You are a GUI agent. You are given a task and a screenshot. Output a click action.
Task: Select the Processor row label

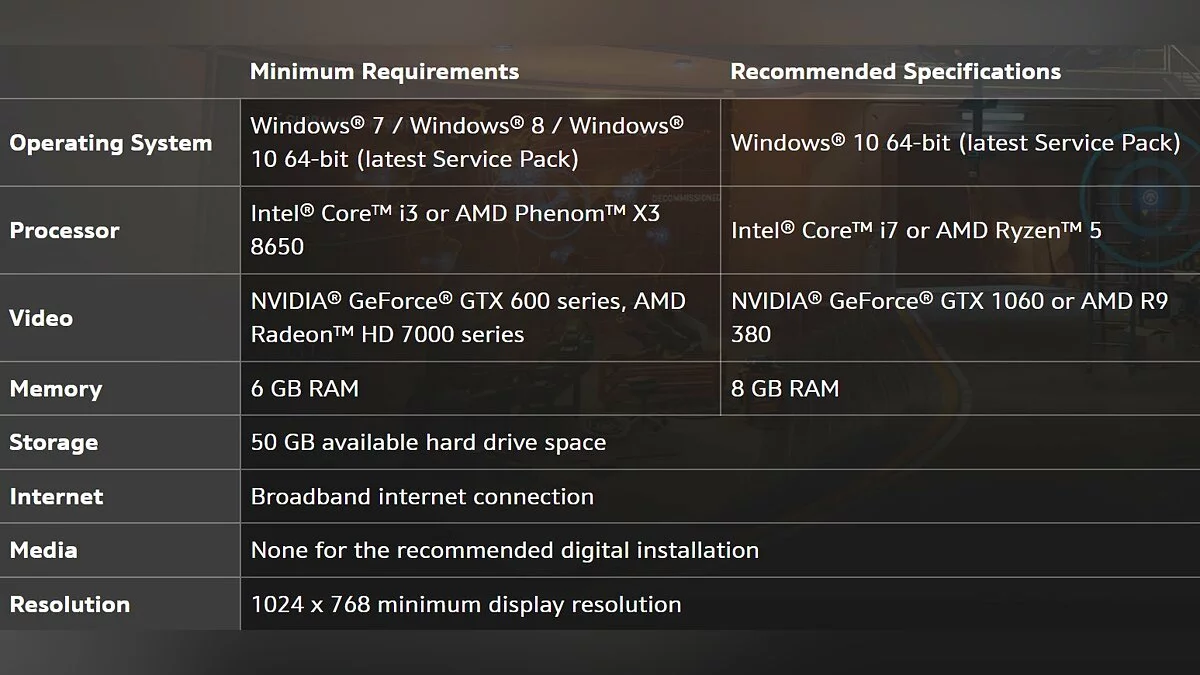[x=64, y=230]
